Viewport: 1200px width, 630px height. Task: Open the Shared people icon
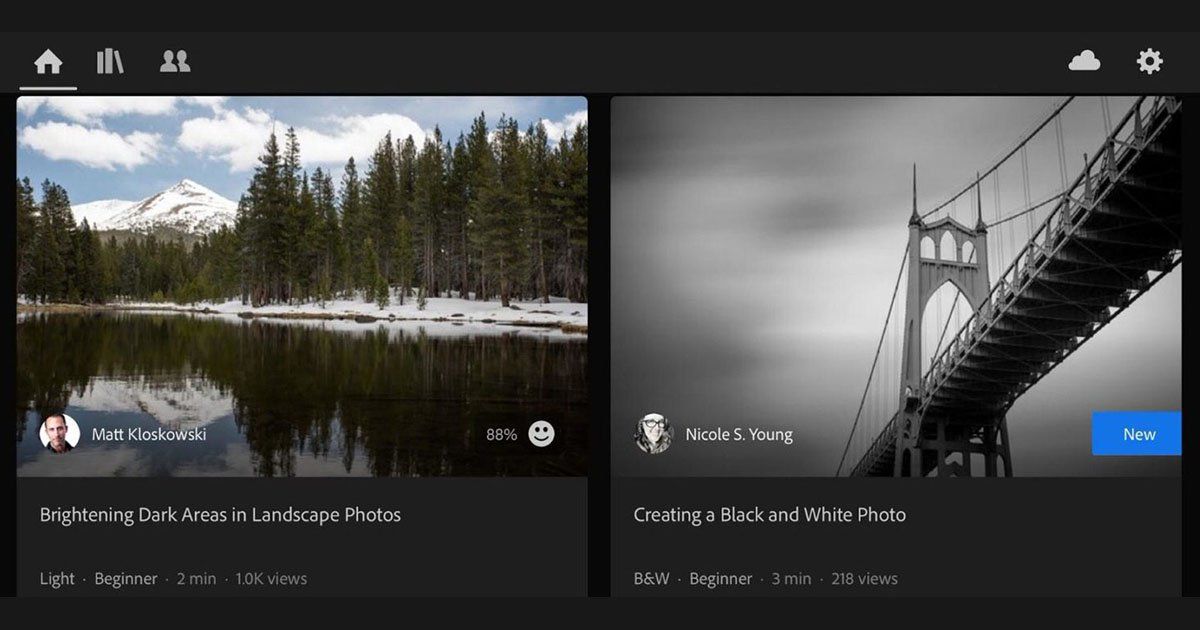(175, 62)
